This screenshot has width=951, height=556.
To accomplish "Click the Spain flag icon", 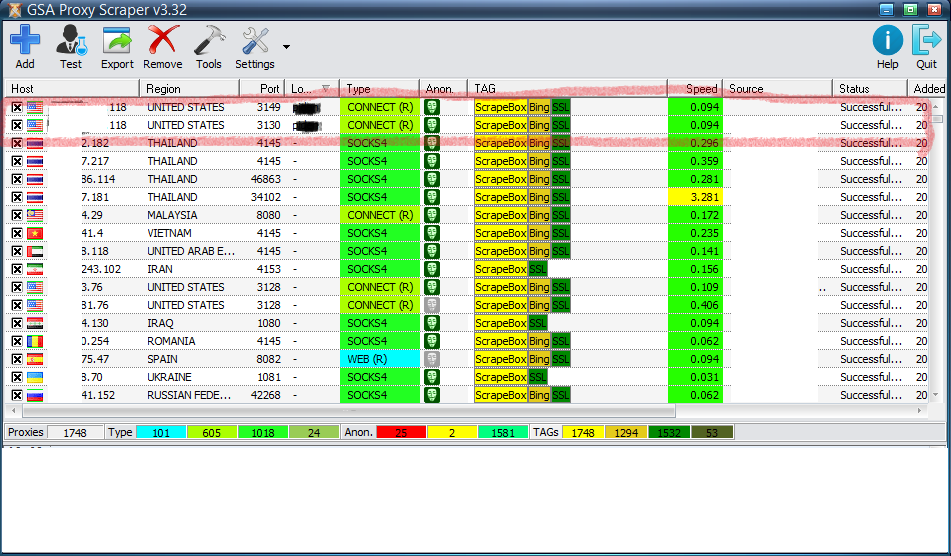I will coord(35,360).
